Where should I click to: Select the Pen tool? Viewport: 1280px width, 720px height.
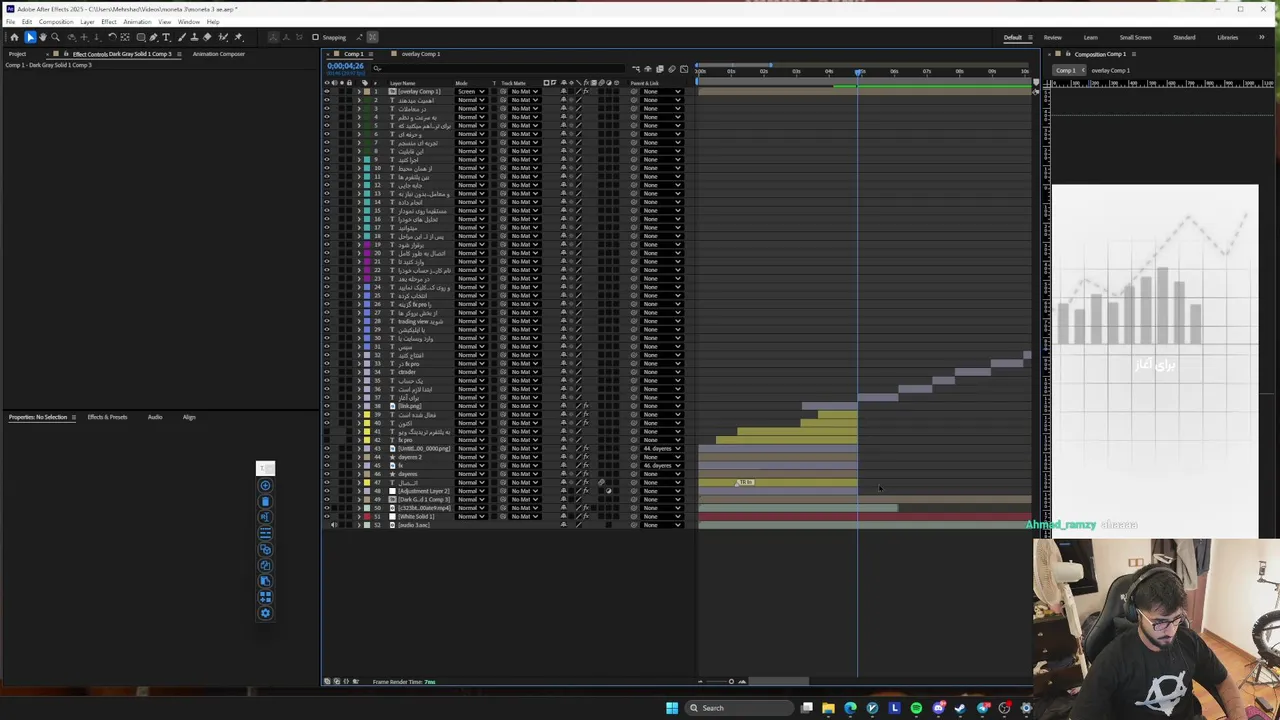[153, 37]
